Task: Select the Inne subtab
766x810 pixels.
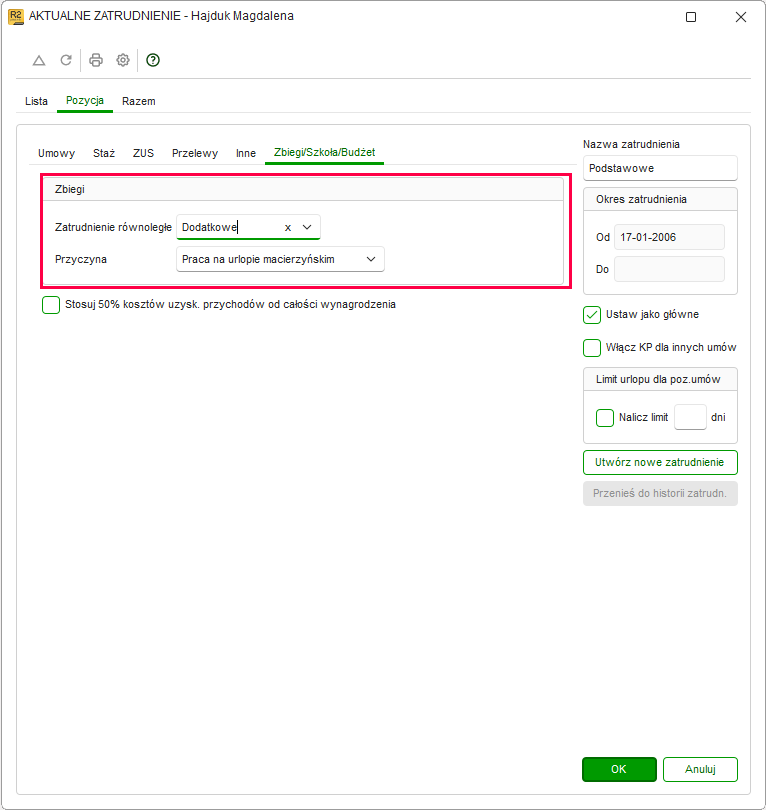Action: coord(246,153)
